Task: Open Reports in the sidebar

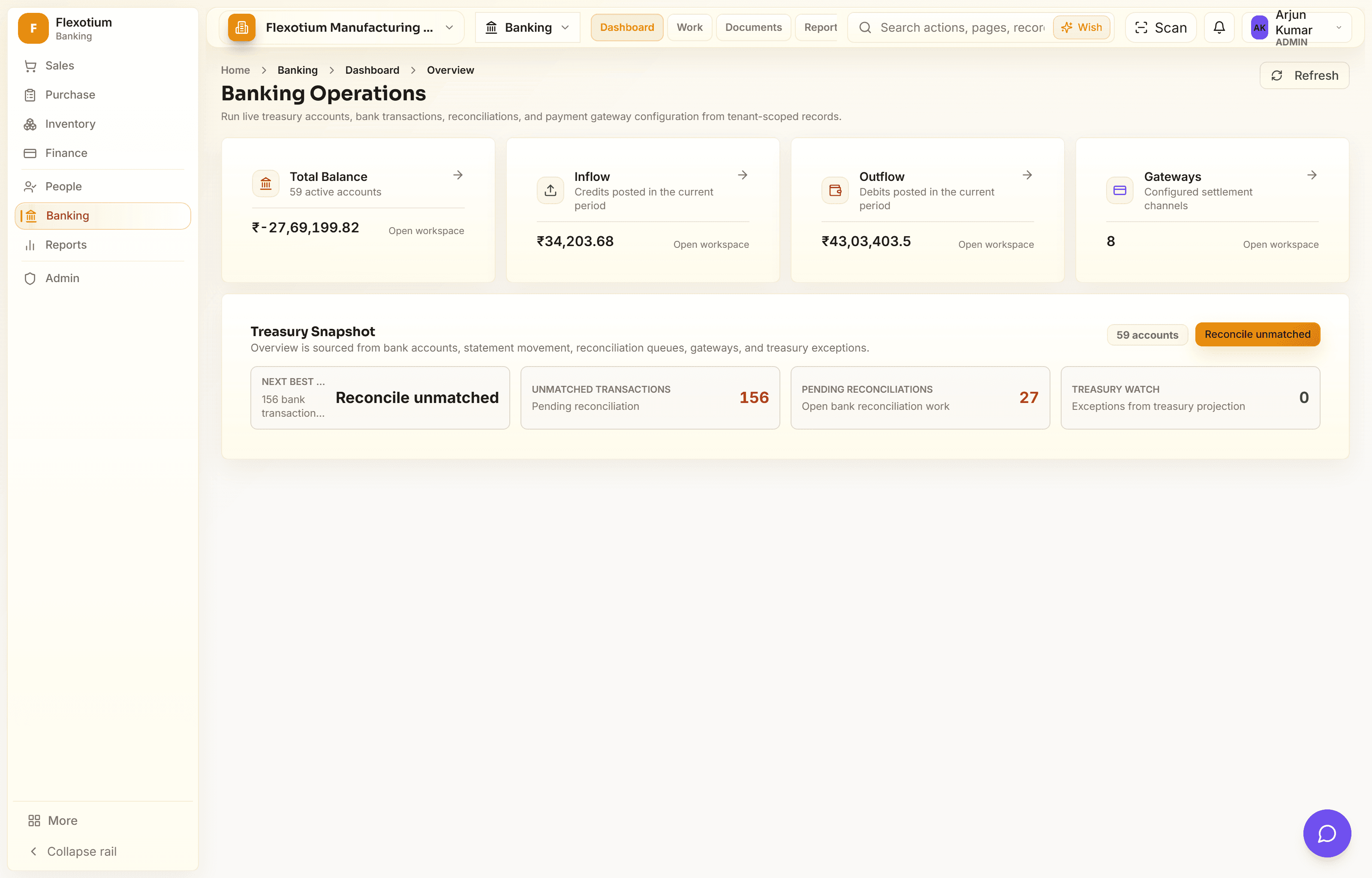Action: coord(102,245)
